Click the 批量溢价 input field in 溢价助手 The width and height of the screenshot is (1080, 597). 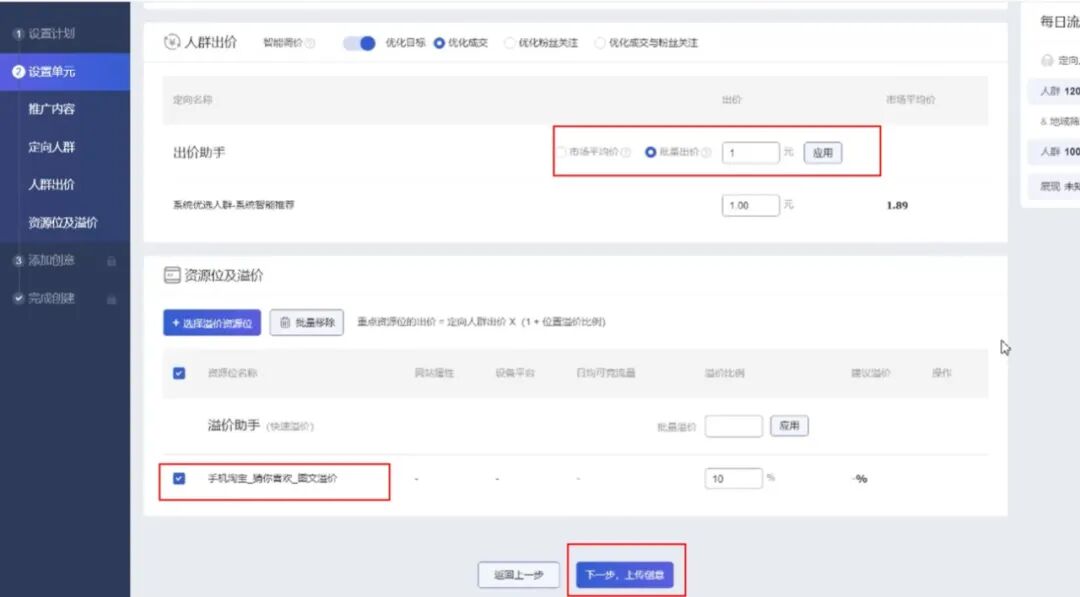point(733,425)
